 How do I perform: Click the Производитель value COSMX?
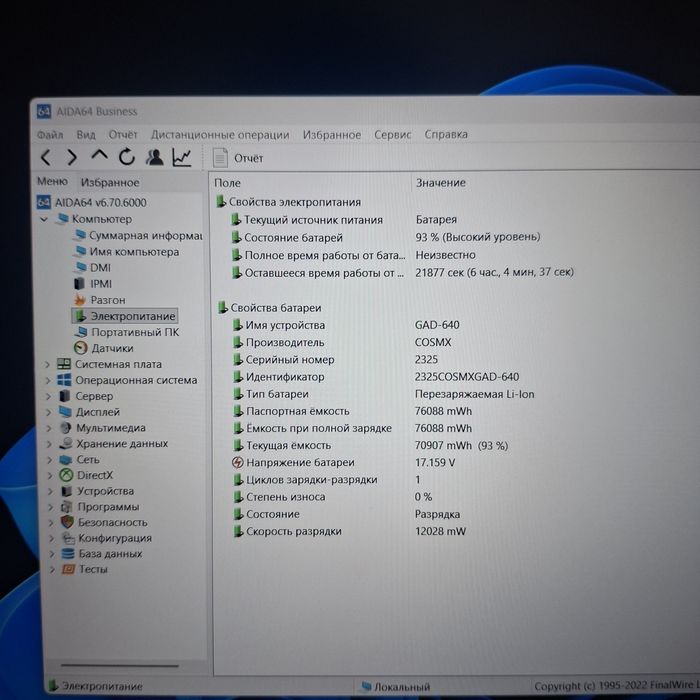coord(433,342)
